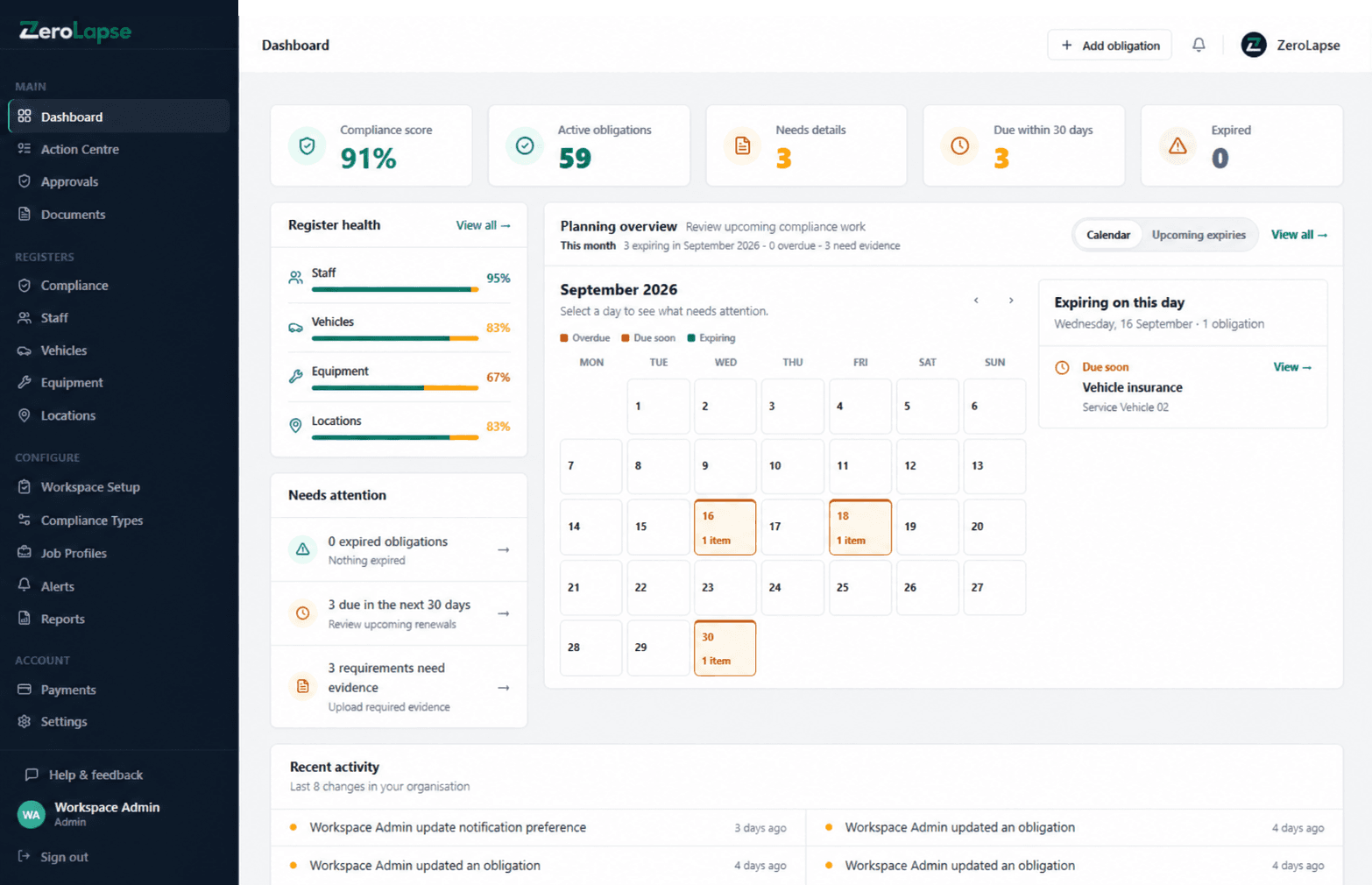Click the ZeroLapse profile avatar icon
This screenshot has width=1372, height=885.
pyautogui.click(x=1254, y=45)
